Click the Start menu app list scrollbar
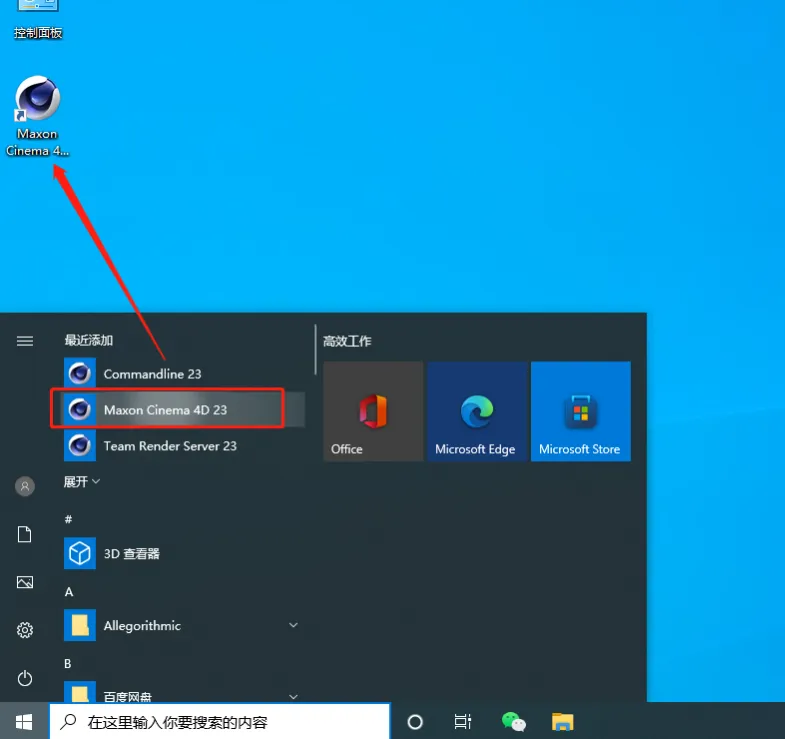Screen dimensions: 785x739 coord(315,349)
